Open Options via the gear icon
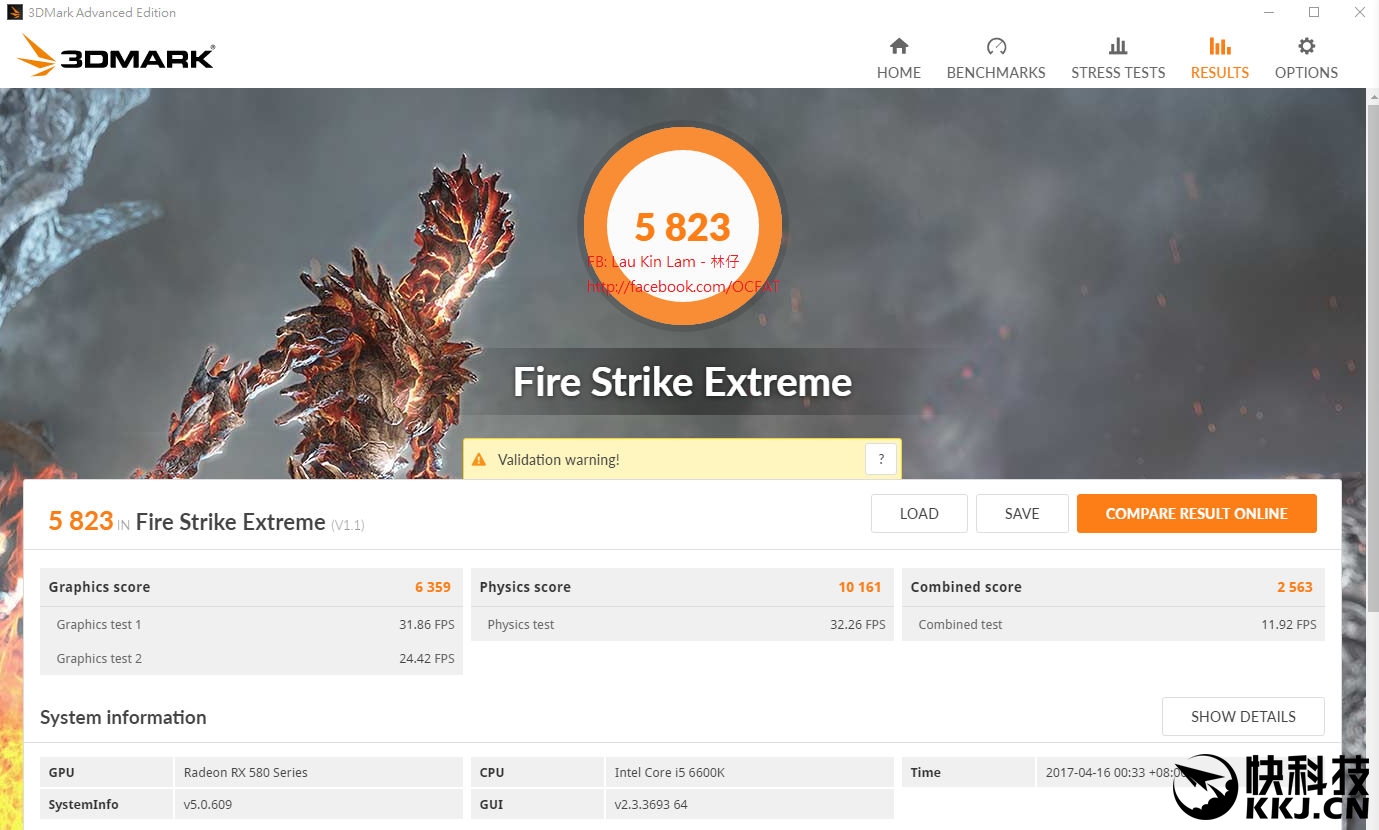Image resolution: width=1379 pixels, height=830 pixels. click(1306, 46)
